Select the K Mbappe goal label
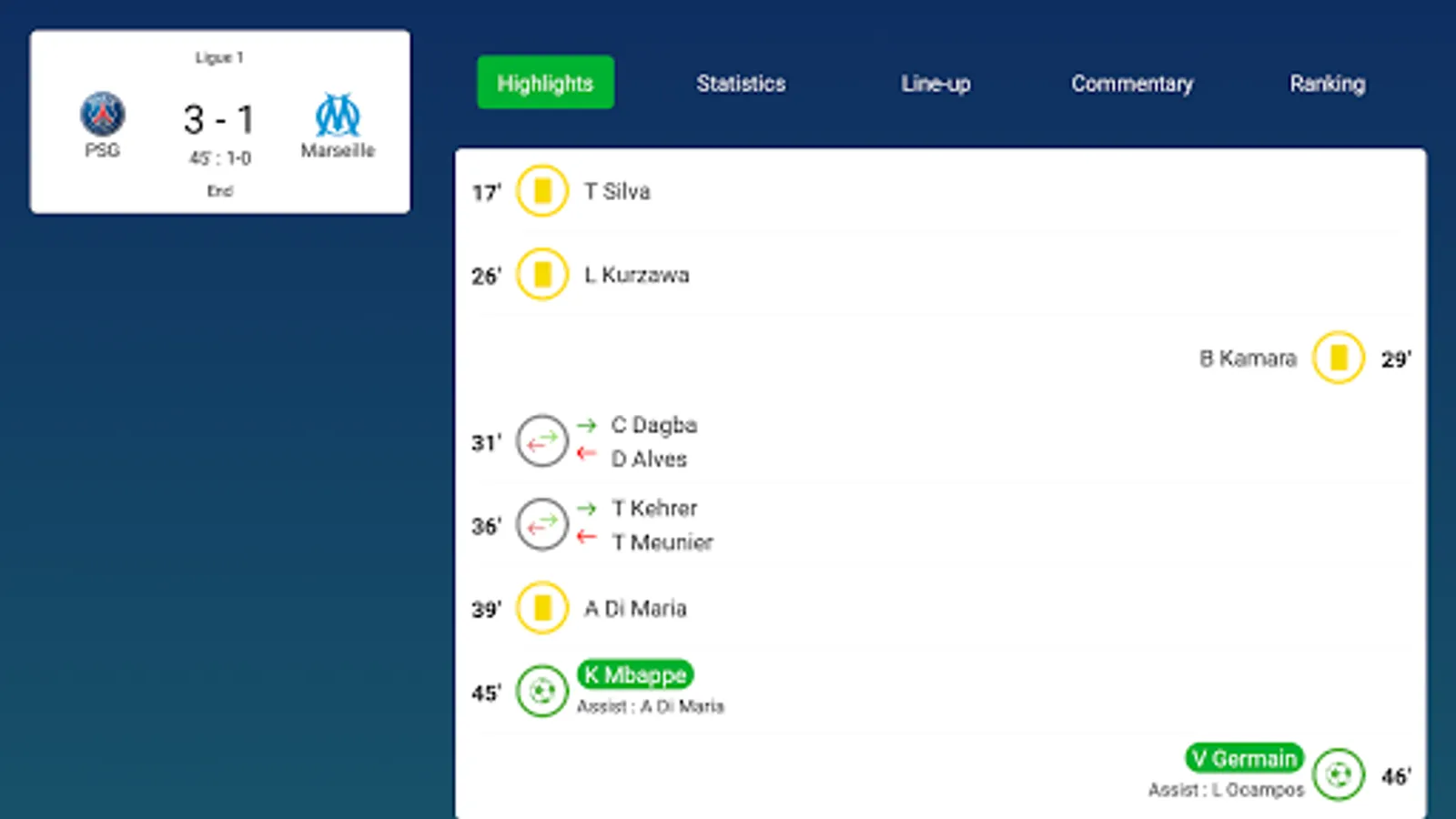 pos(635,675)
